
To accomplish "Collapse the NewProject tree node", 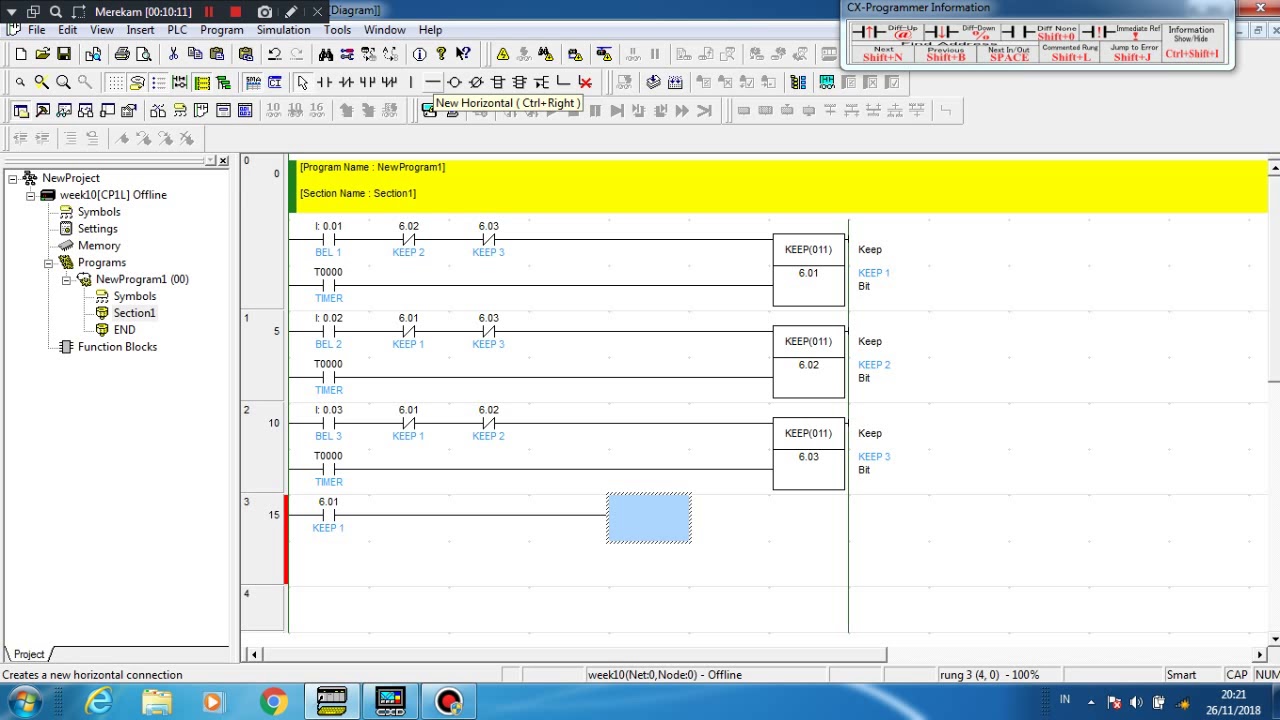I will tap(13, 178).
